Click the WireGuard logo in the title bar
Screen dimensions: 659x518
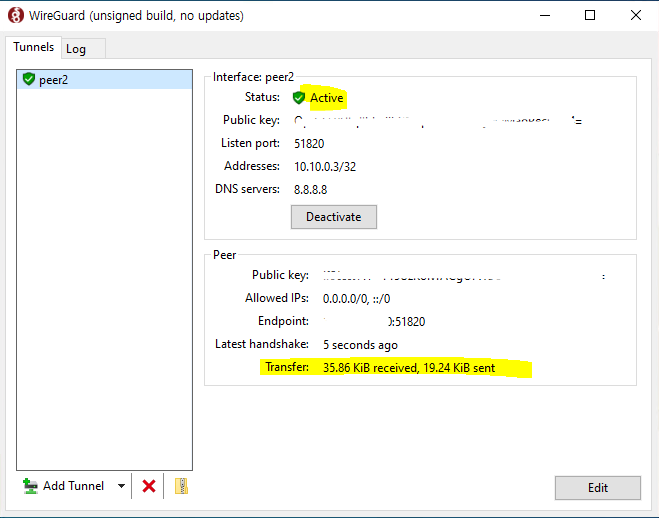pos(16,16)
